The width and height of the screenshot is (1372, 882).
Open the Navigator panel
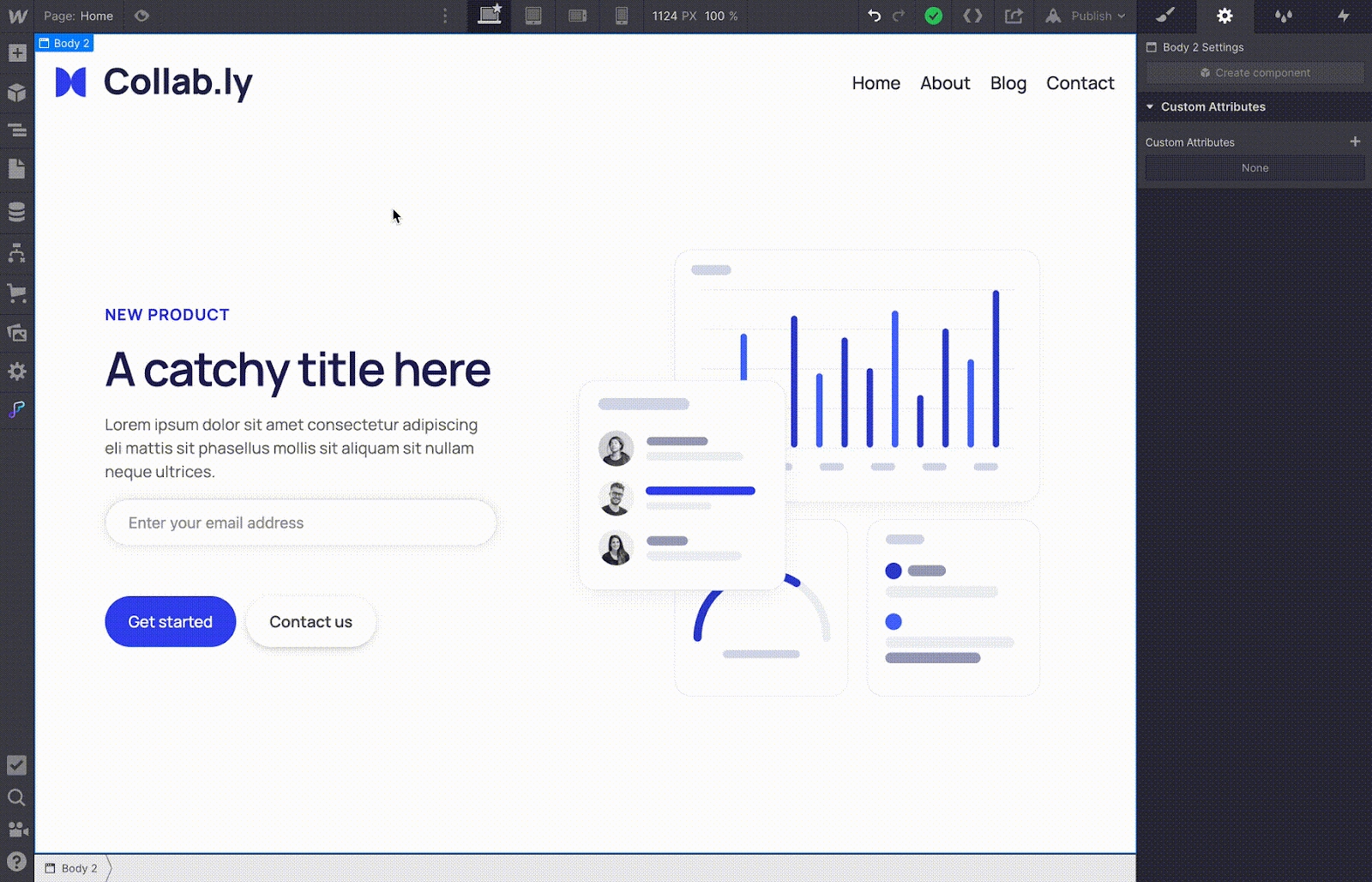pyautogui.click(x=17, y=130)
